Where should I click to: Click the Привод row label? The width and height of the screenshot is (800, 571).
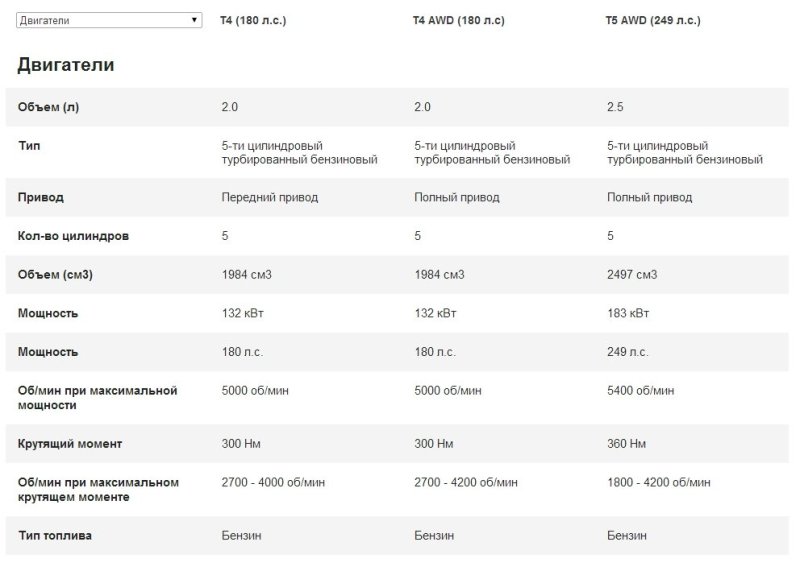(x=41, y=198)
